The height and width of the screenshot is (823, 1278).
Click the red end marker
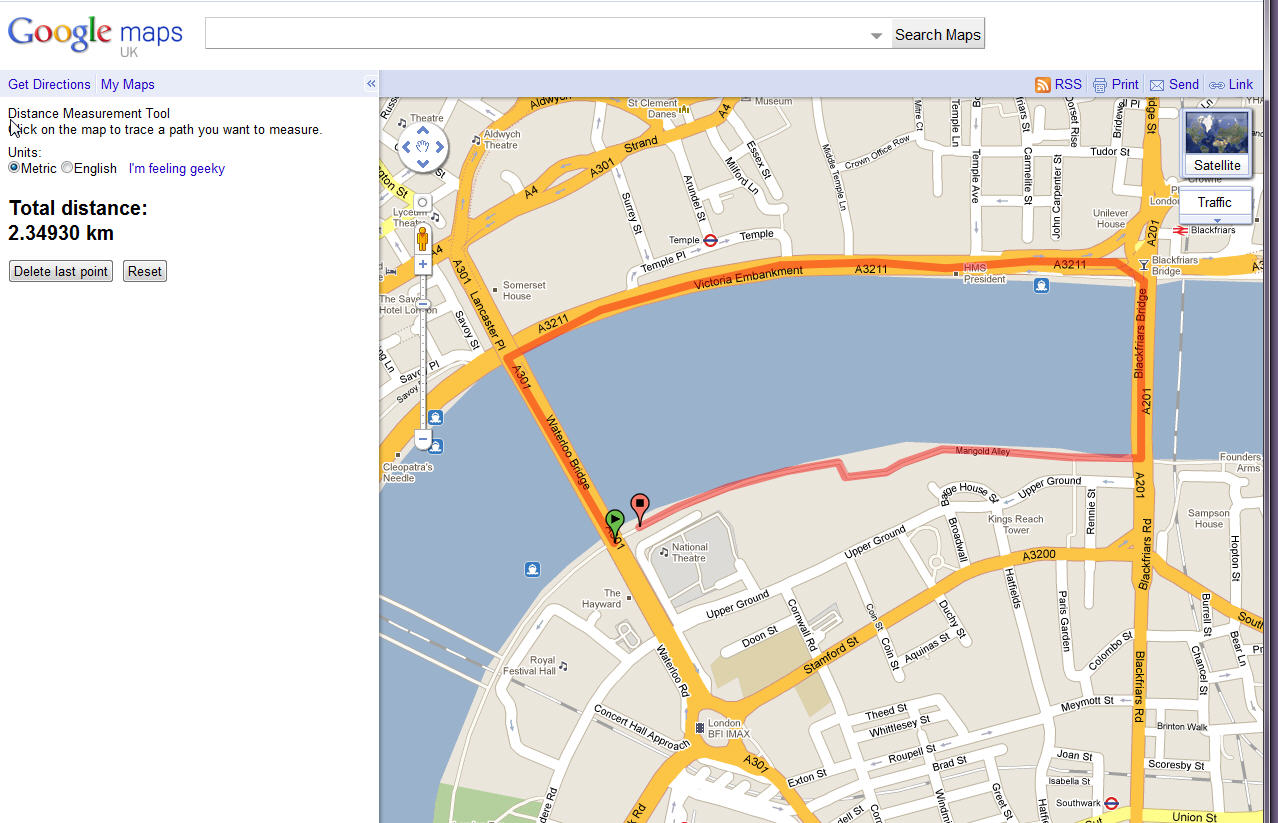tap(640, 508)
